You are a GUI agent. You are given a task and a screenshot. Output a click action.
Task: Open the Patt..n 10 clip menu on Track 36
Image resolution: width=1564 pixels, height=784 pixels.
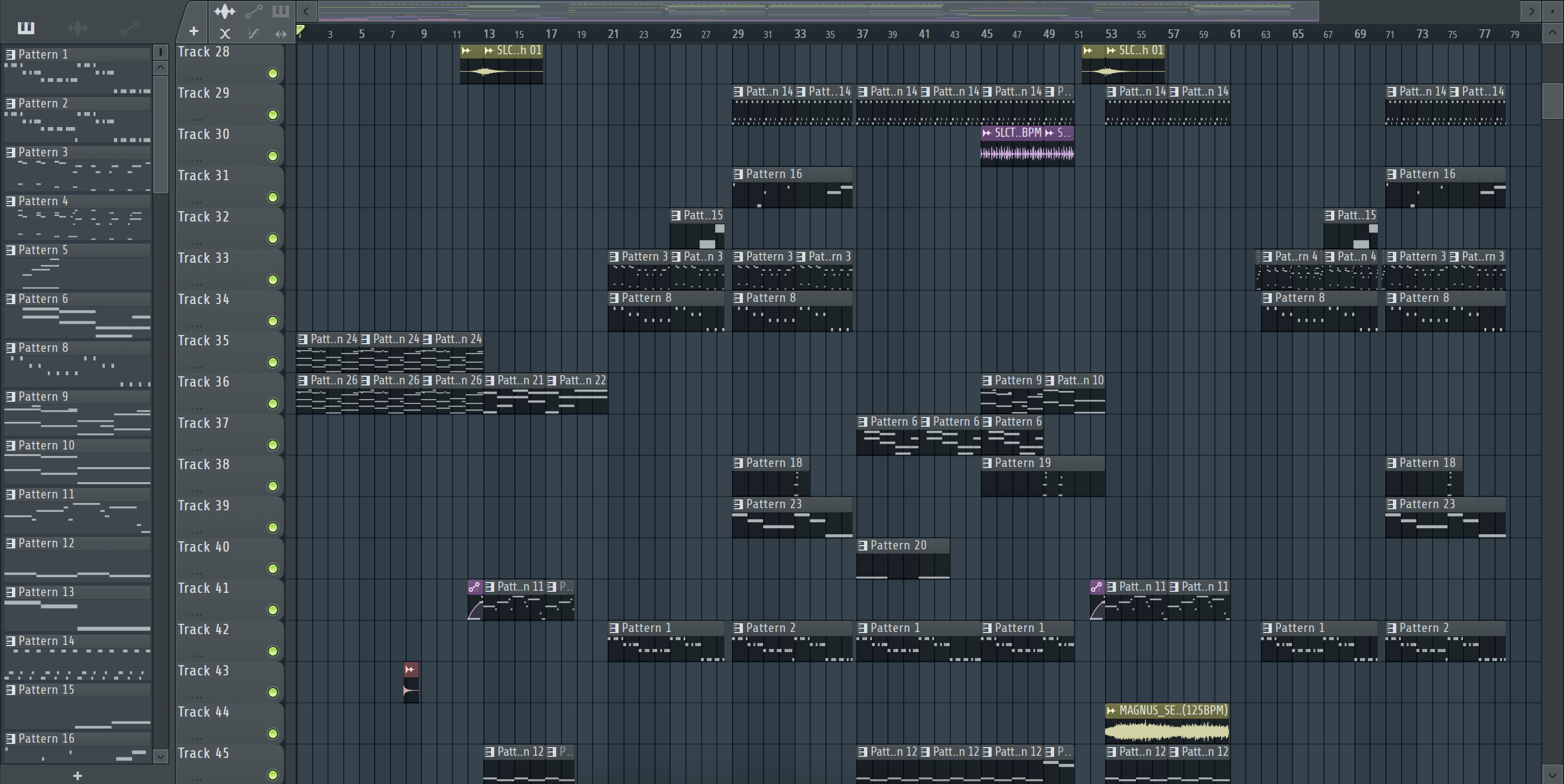tap(1050, 381)
